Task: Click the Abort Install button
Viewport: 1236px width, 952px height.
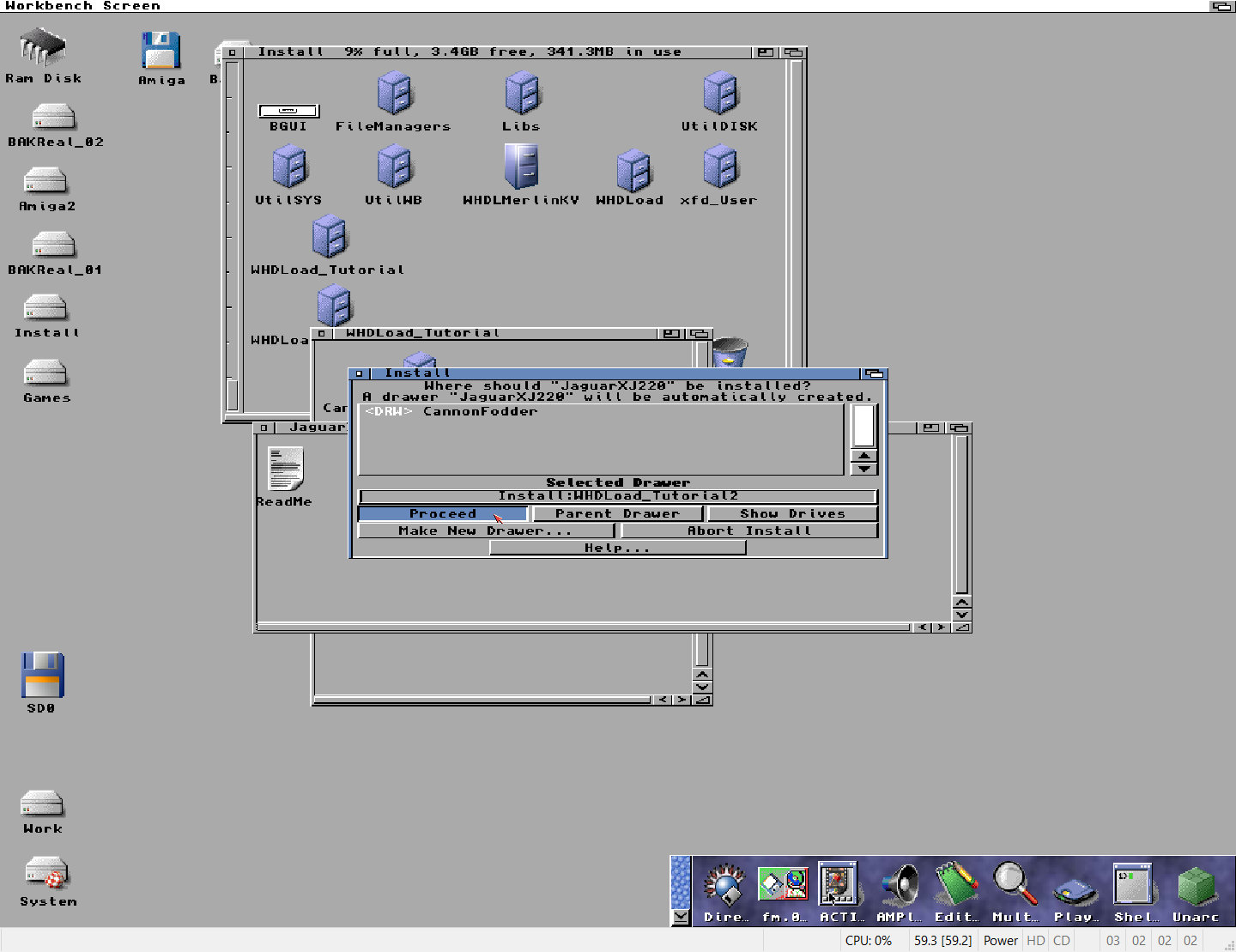Action: pyautogui.click(x=749, y=531)
